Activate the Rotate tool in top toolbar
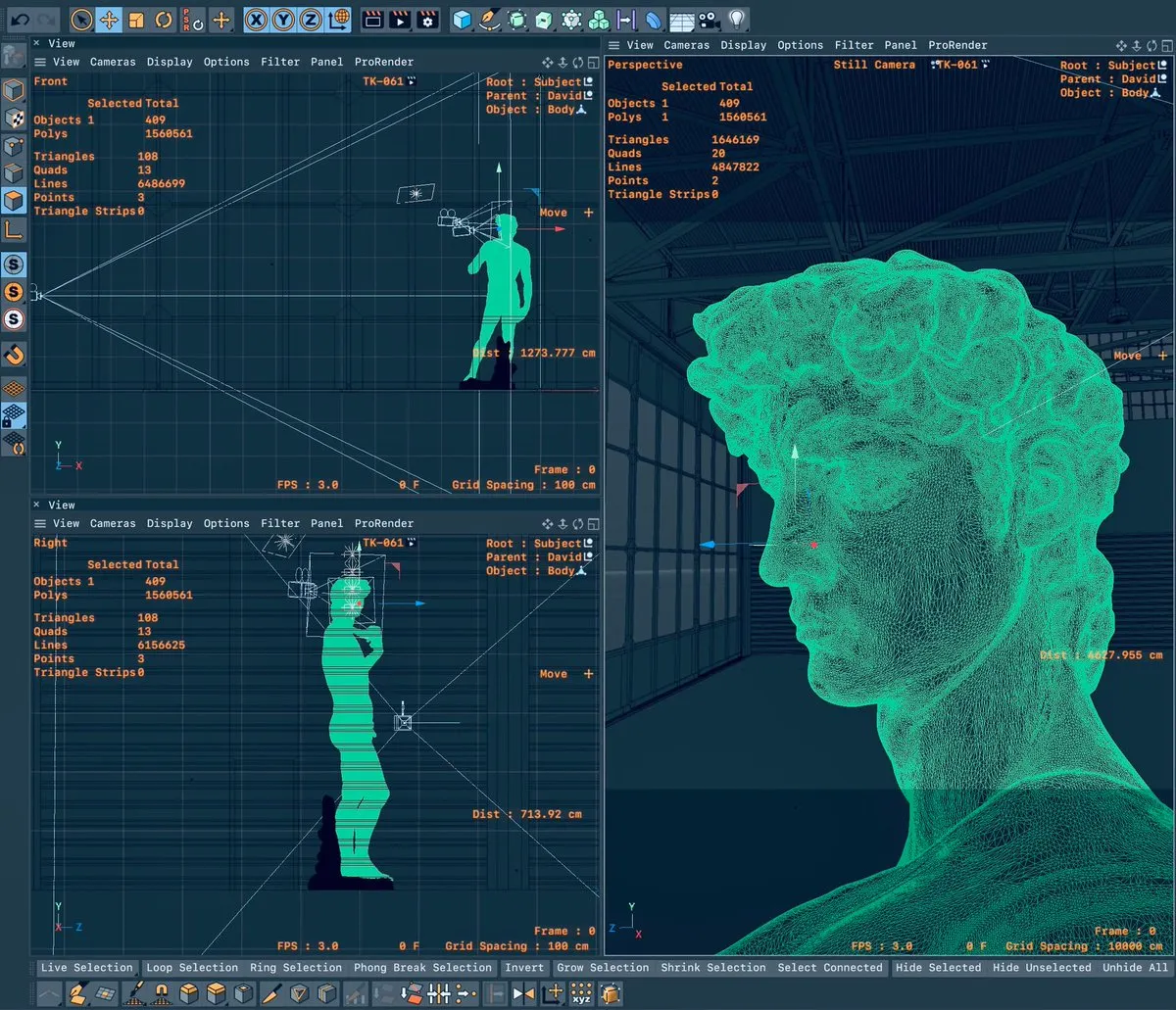The width and height of the screenshot is (1176, 1010). coord(163,19)
